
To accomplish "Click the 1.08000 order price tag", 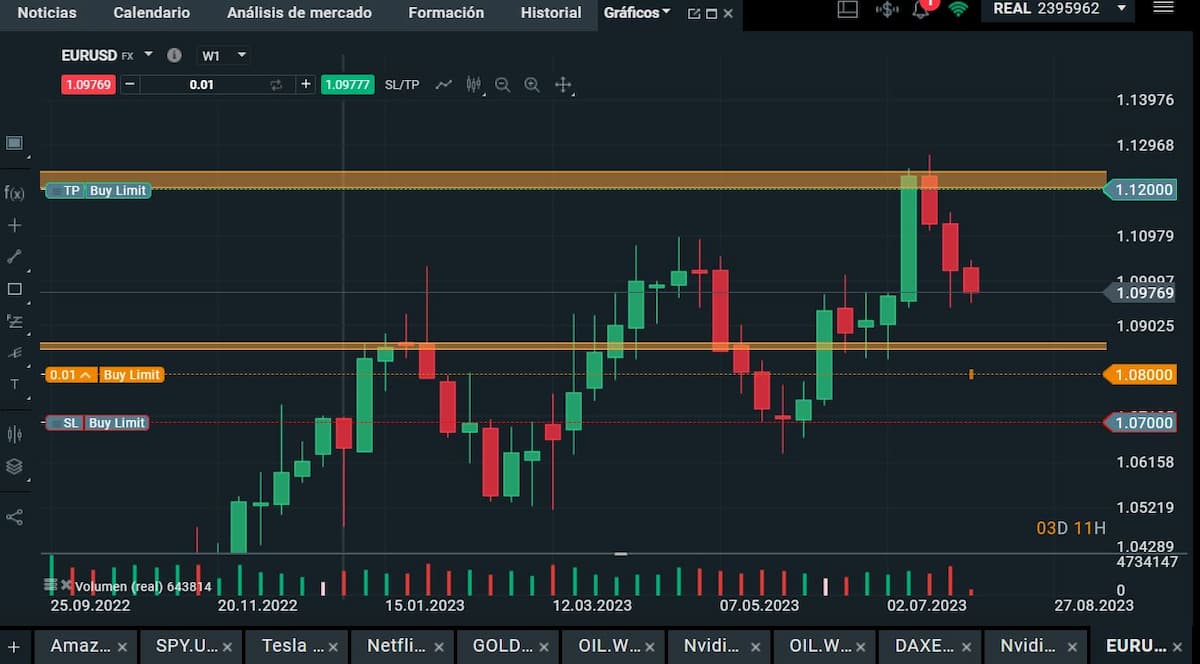I will pyautogui.click(x=1138, y=375).
